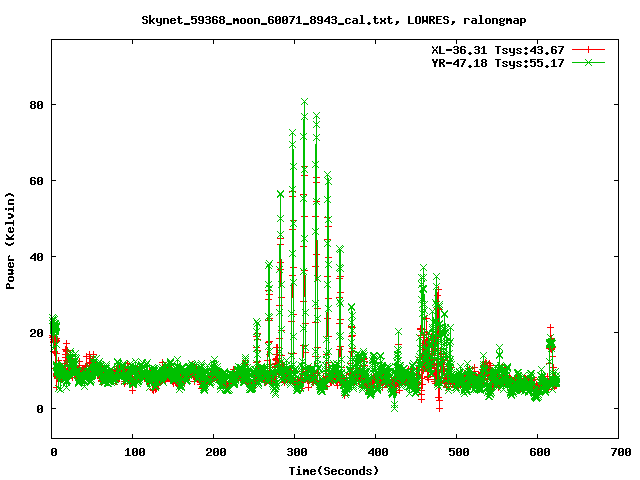Click the red plus legend line sample
This screenshot has height=480, width=640.
tap(588, 50)
